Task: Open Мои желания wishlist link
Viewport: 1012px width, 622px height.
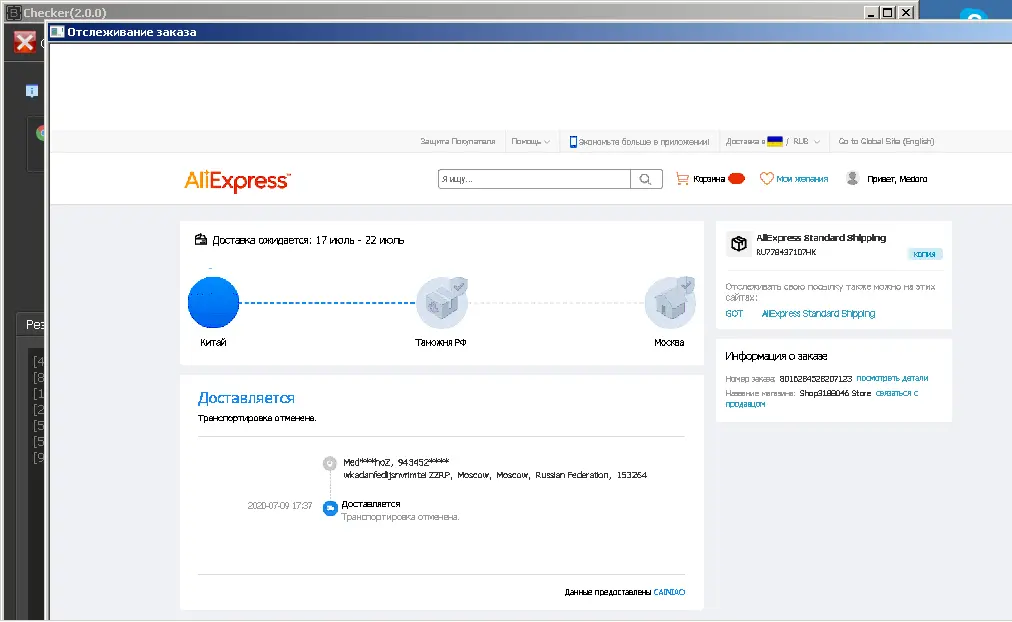Action: coord(802,179)
